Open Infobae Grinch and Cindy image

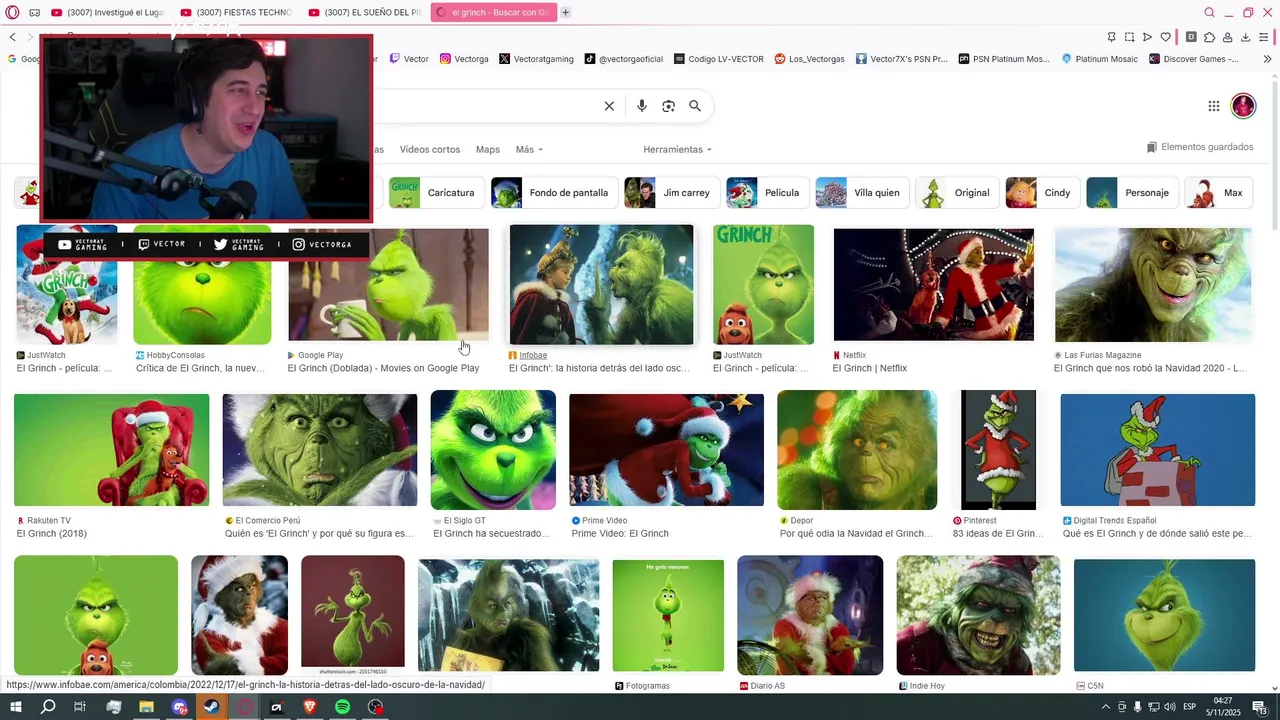pos(601,284)
